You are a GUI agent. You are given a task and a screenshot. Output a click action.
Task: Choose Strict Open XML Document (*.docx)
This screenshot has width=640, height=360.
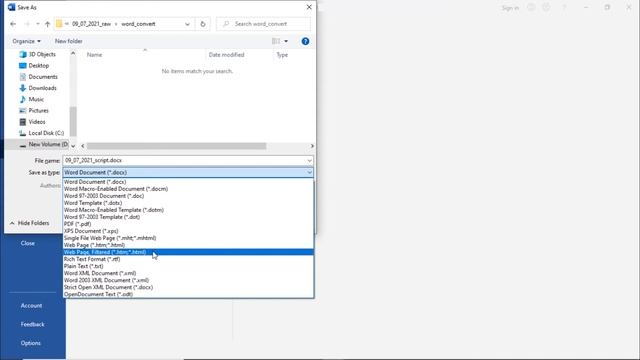[x=188, y=287]
